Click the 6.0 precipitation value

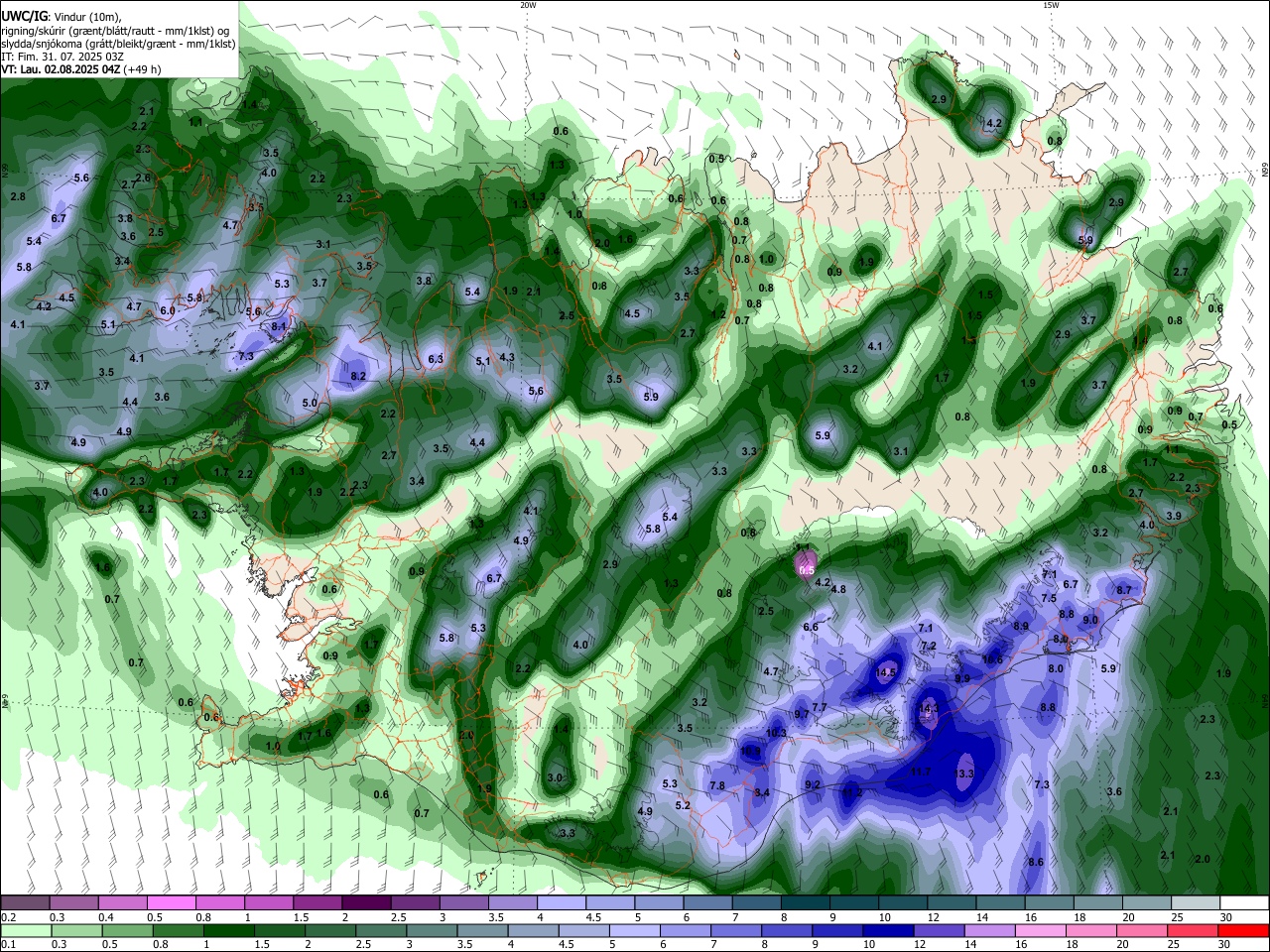click(x=168, y=310)
